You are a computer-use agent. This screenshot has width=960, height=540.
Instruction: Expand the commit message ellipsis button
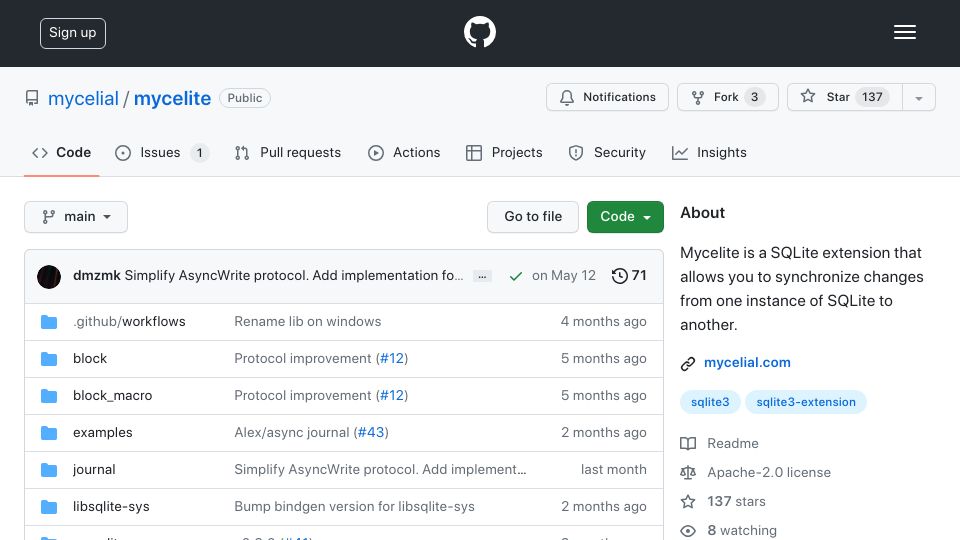(482, 277)
